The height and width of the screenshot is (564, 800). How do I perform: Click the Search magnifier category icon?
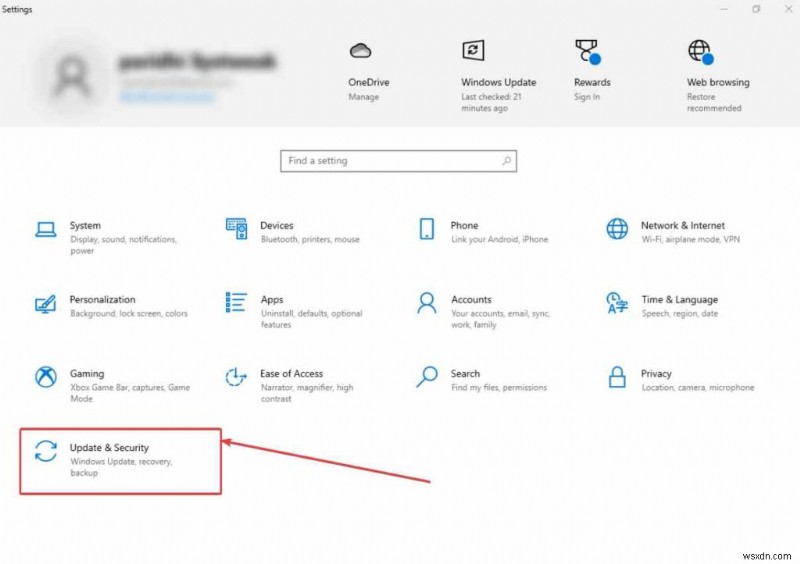tap(427, 377)
